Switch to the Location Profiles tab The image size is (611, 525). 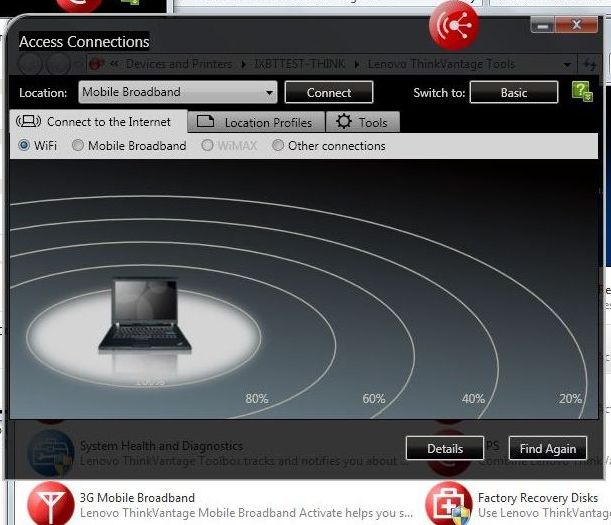(256, 122)
